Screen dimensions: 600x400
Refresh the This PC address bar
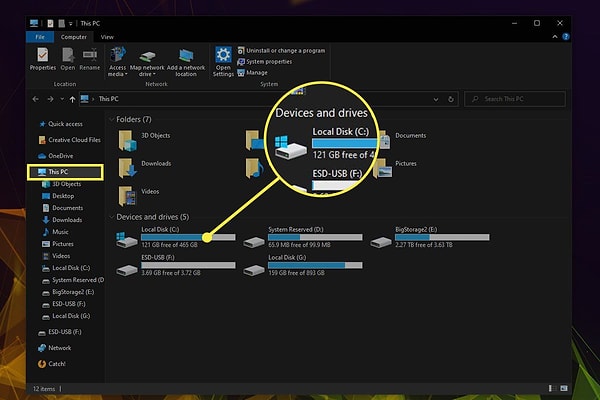[451, 99]
